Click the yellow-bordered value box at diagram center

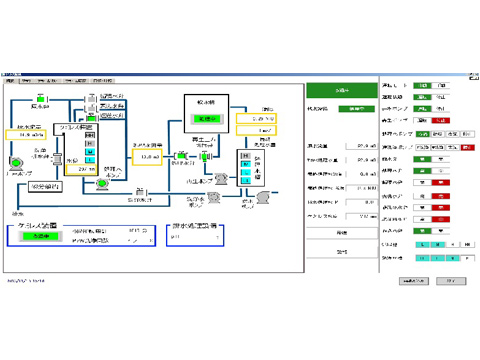pyautogui.click(x=147, y=157)
